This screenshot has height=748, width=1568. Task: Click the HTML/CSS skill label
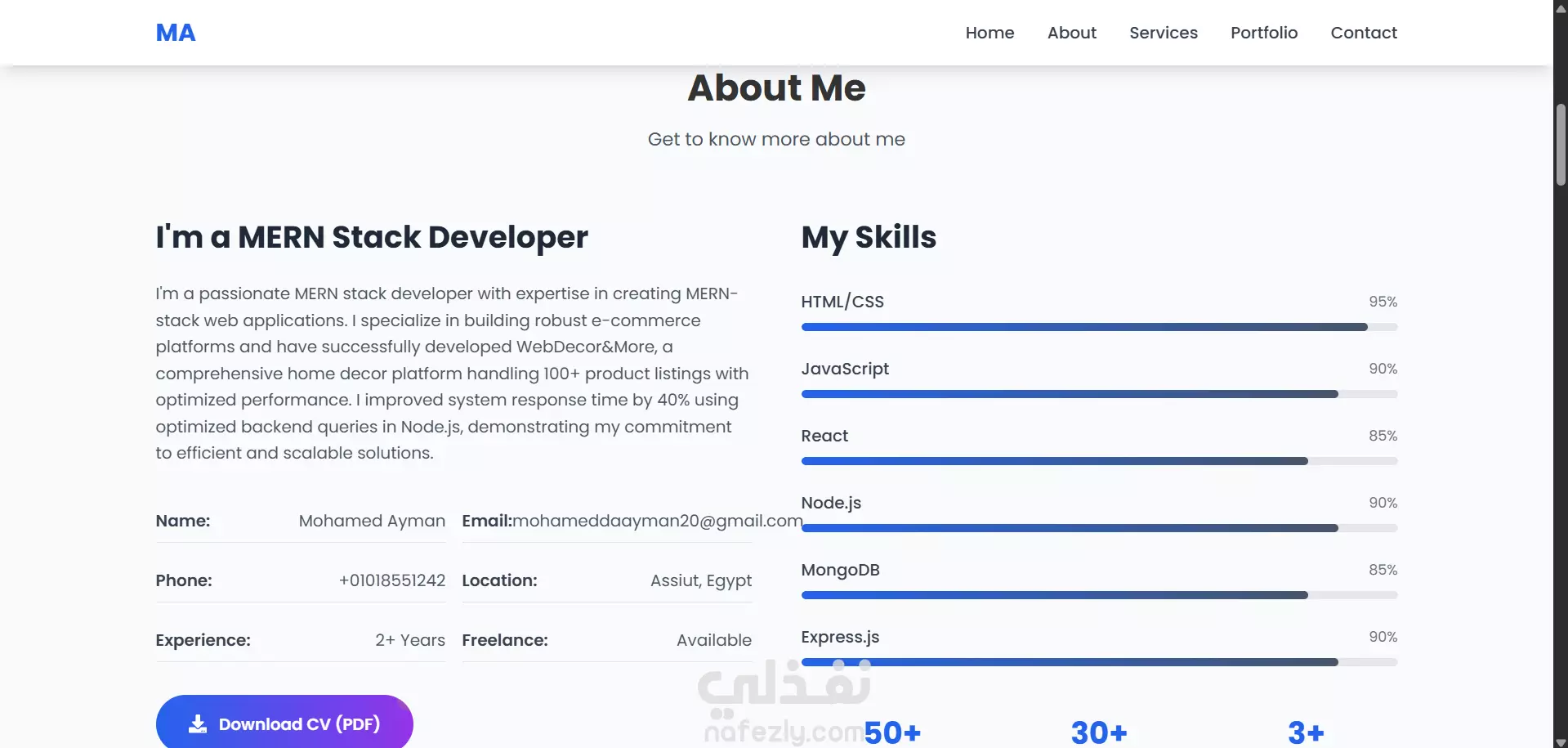tap(842, 302)
